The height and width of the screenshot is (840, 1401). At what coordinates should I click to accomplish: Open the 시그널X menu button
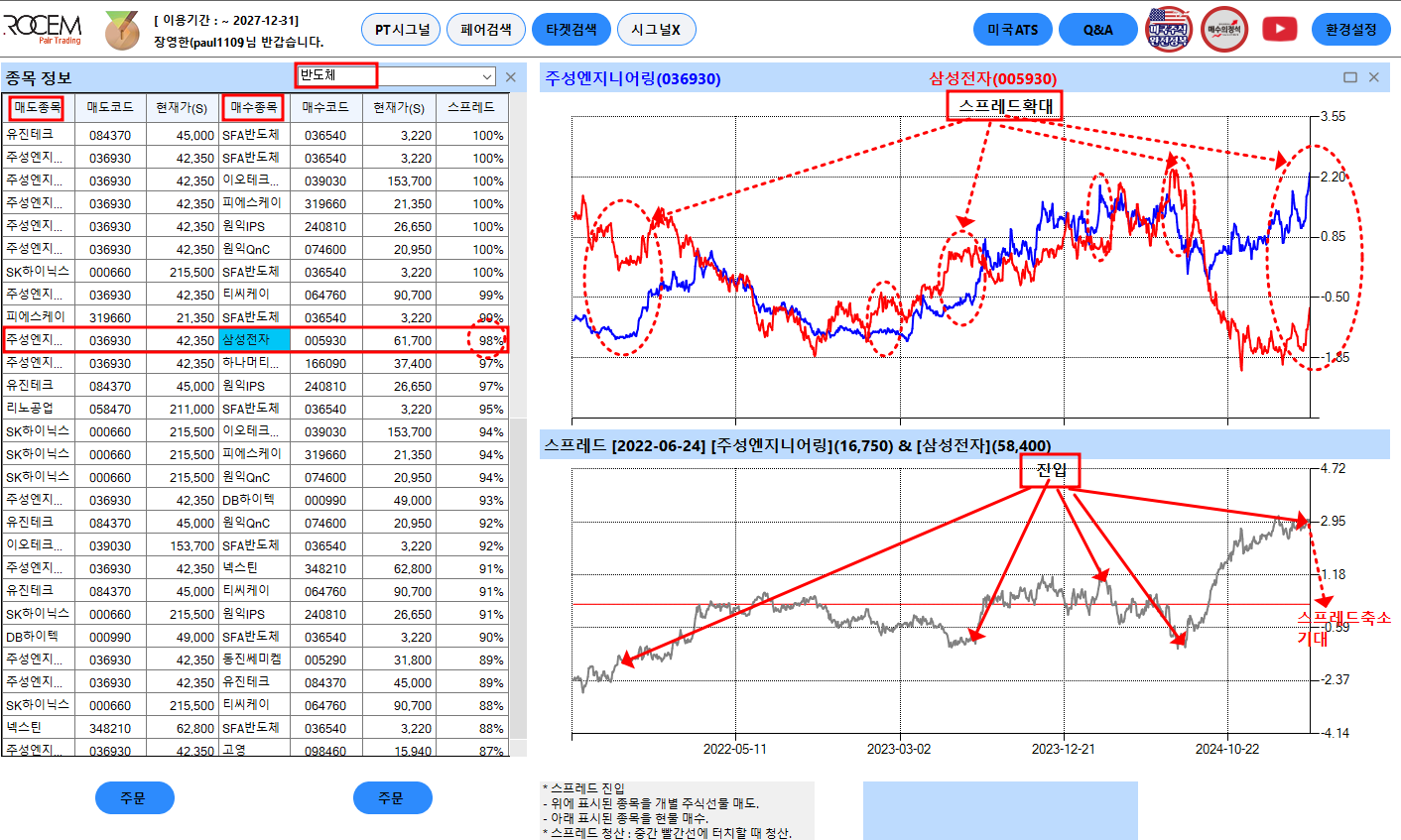[x=657, y=30]
